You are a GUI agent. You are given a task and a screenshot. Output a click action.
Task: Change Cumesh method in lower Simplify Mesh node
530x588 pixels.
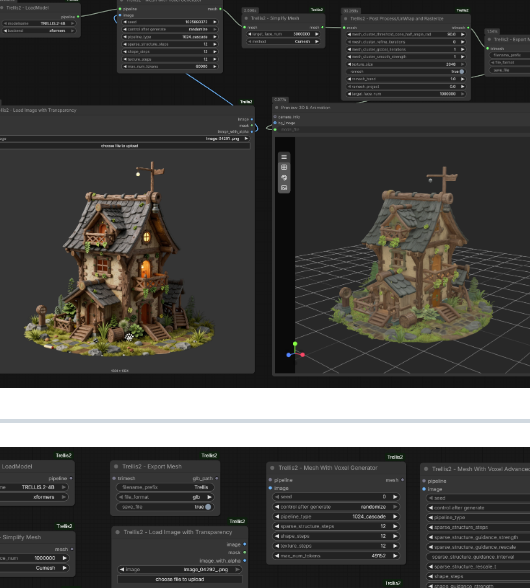(x=65, y=568)
